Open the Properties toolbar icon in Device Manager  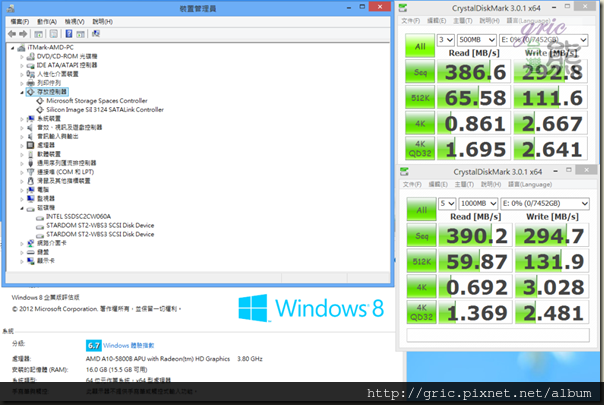[54, 34]
